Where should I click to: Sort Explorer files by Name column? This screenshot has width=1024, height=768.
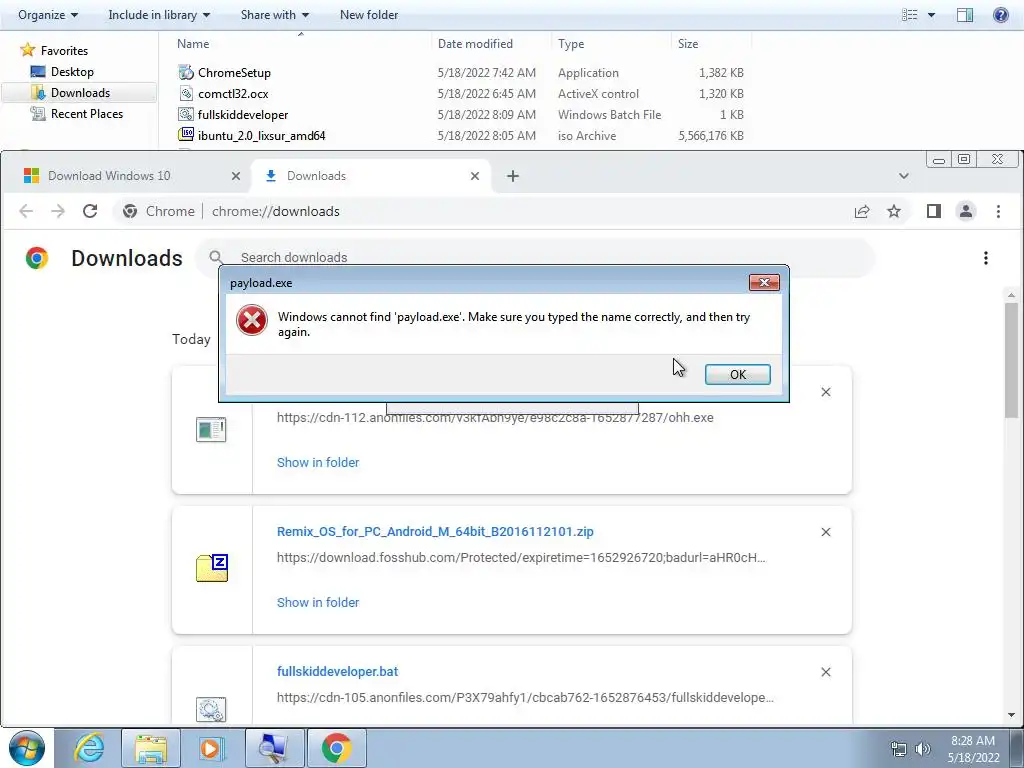click(193, 44)
